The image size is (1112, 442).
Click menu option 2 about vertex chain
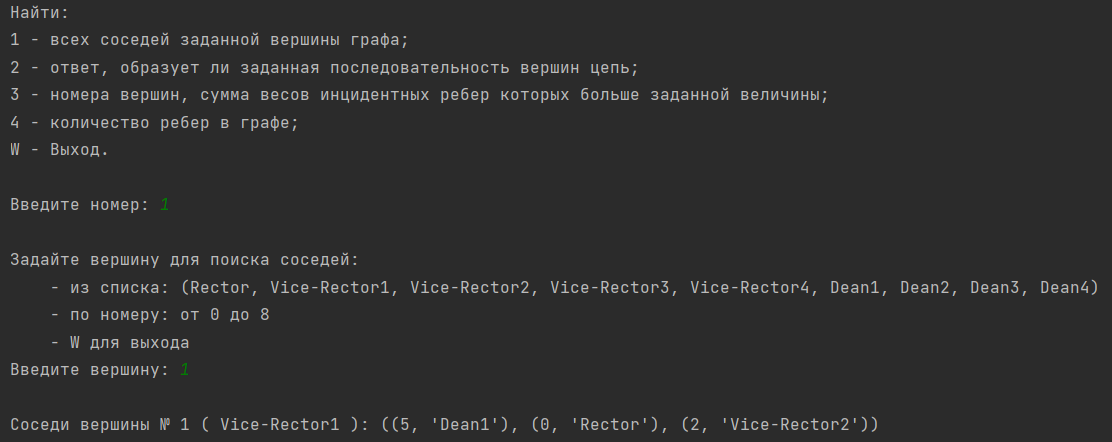click(x=325, y=68)
